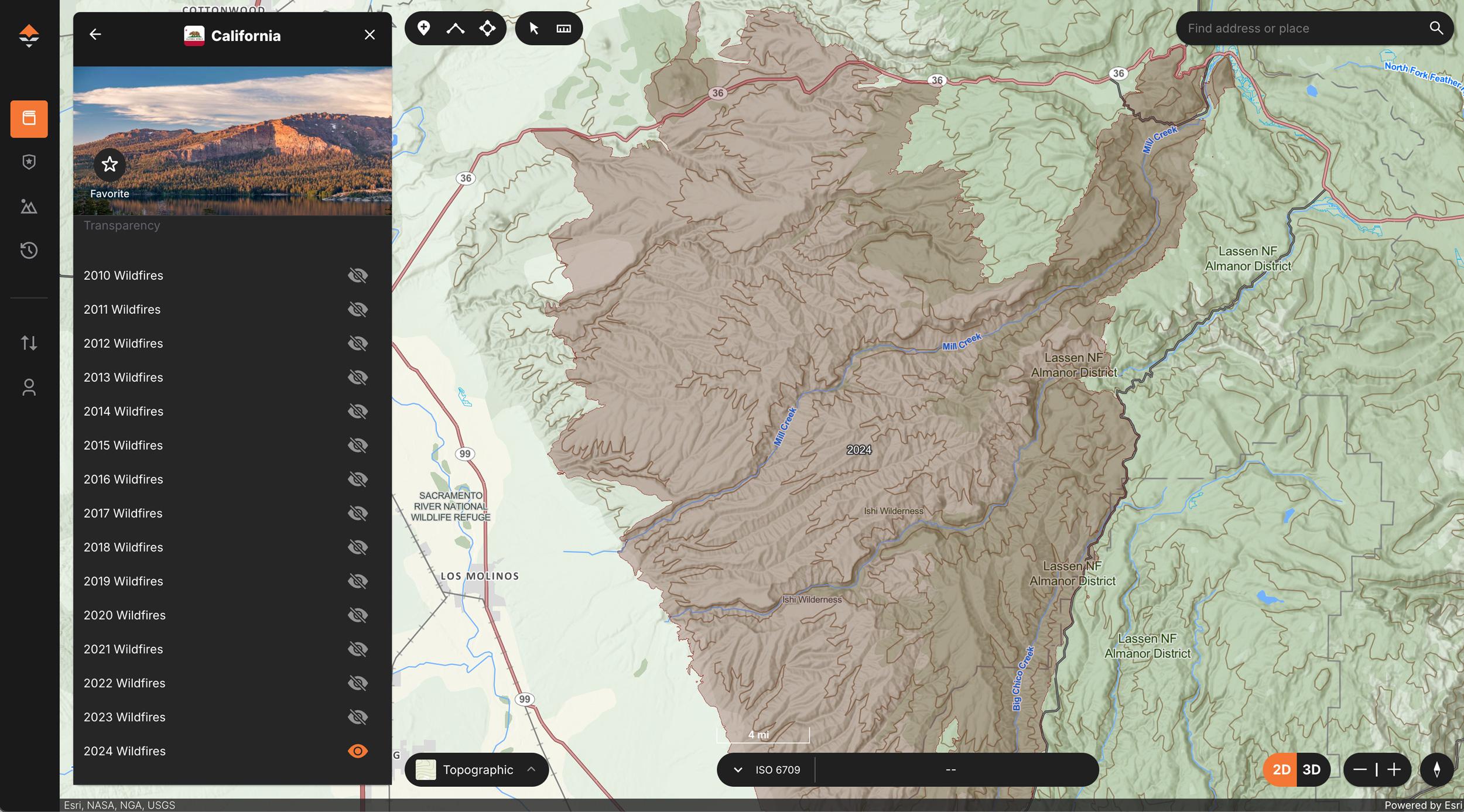Select the shape/area drawing tool
Image resolution: width=1464 pixels, height=812 pixels.
(488, 28)
